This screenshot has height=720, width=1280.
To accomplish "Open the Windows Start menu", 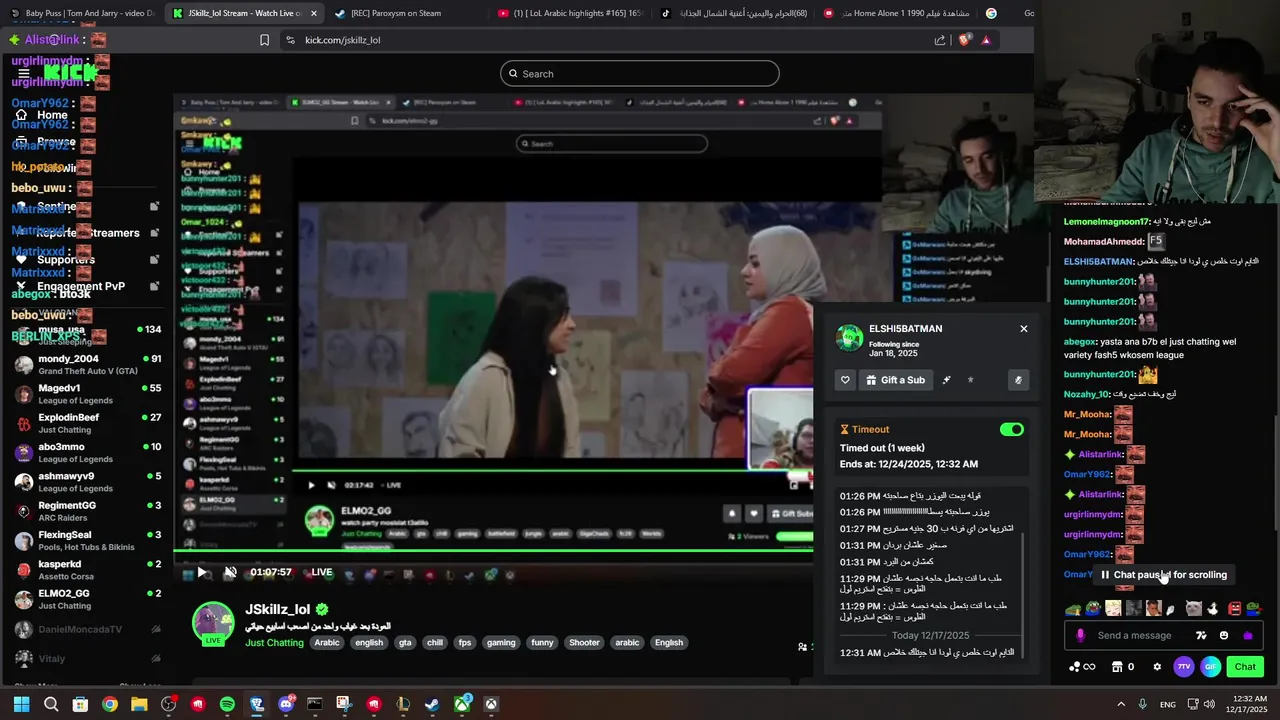I will pyautogui.click(x=21, y=704).
